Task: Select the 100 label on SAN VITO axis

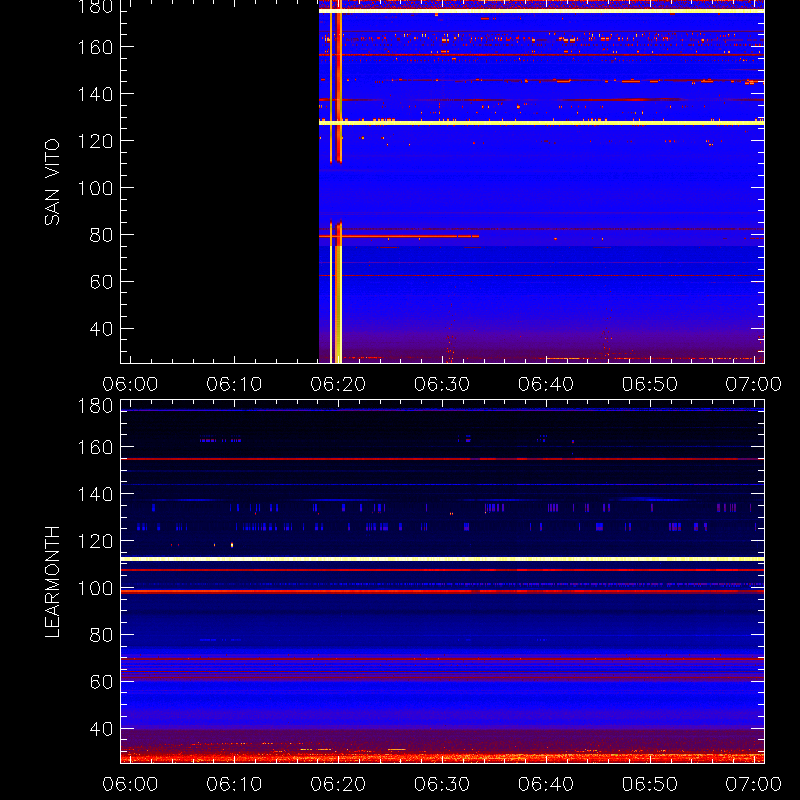Action: pos(95,188)
